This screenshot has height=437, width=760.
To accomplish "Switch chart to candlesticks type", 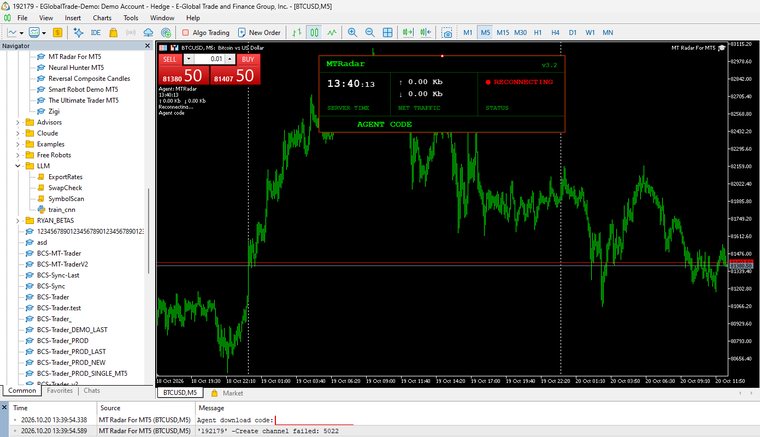I will pos(314,32).
